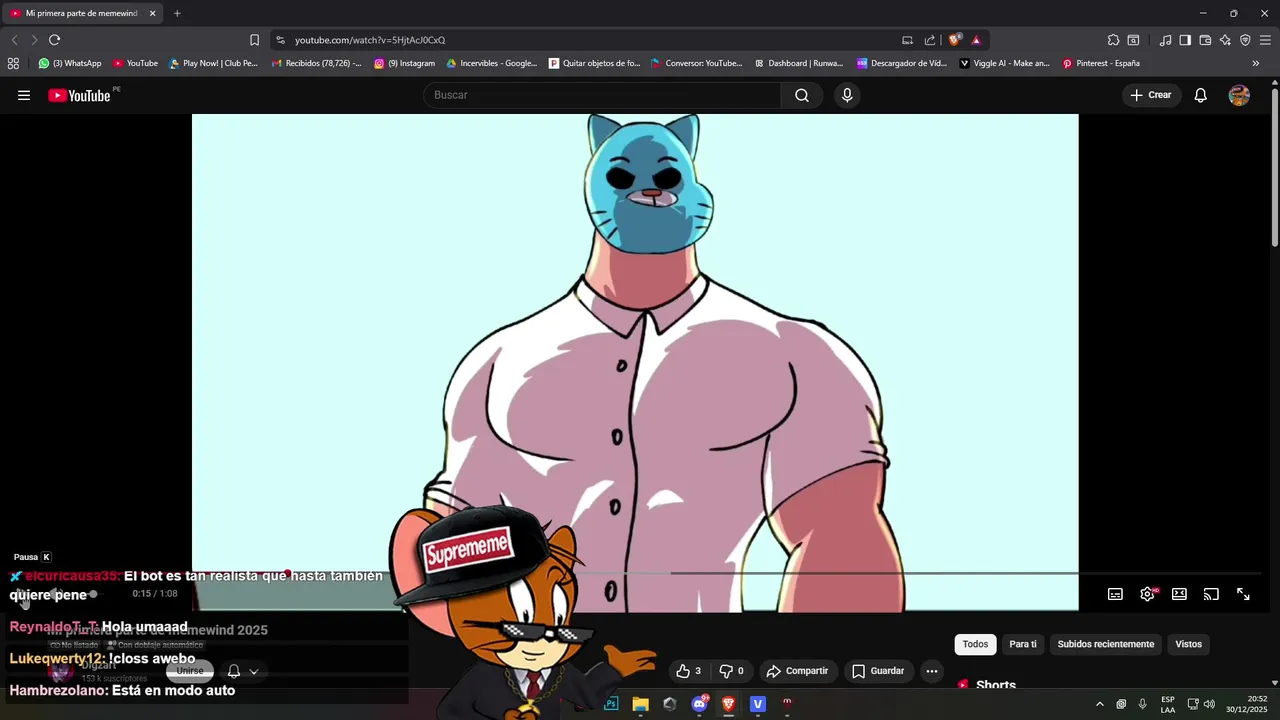This screenshot has height=720, width=1280.
Task: Select the Todos filter chip
Action: point(975,644)
